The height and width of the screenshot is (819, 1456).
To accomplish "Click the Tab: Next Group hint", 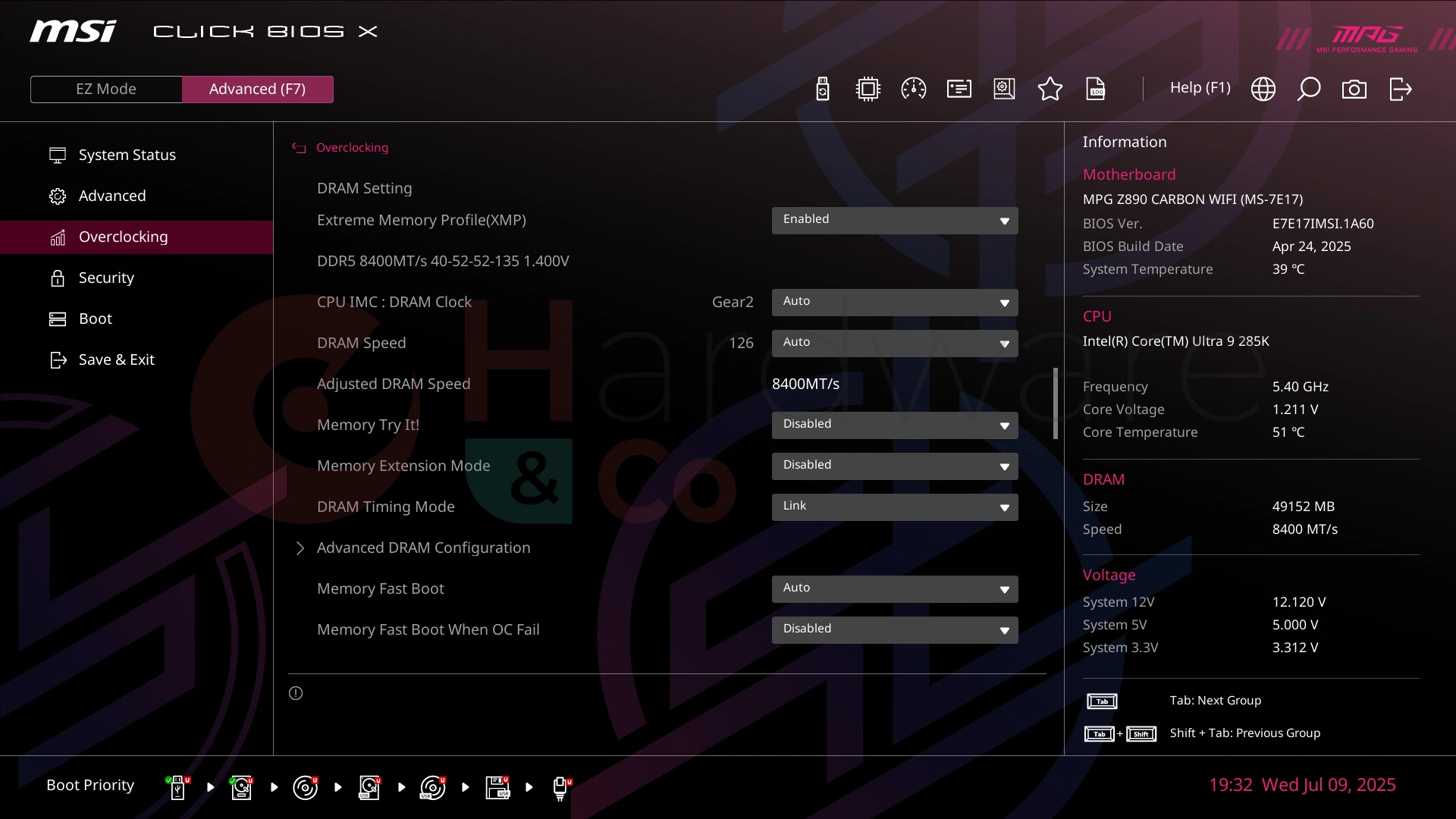I will tap(1216, 701).
